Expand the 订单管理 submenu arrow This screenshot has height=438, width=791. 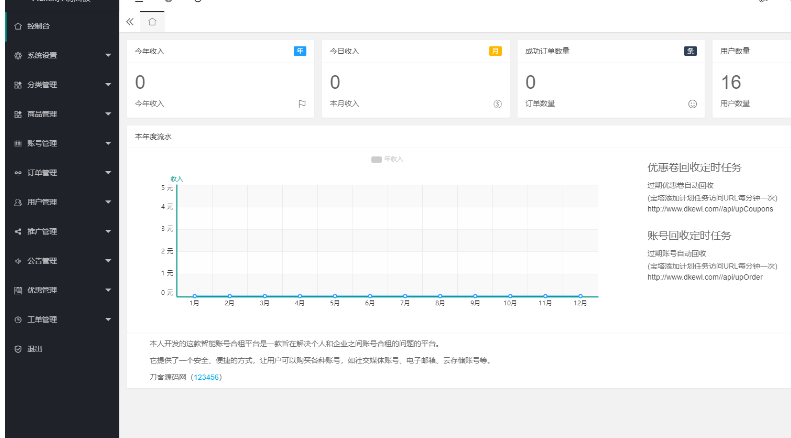point(107,173)
